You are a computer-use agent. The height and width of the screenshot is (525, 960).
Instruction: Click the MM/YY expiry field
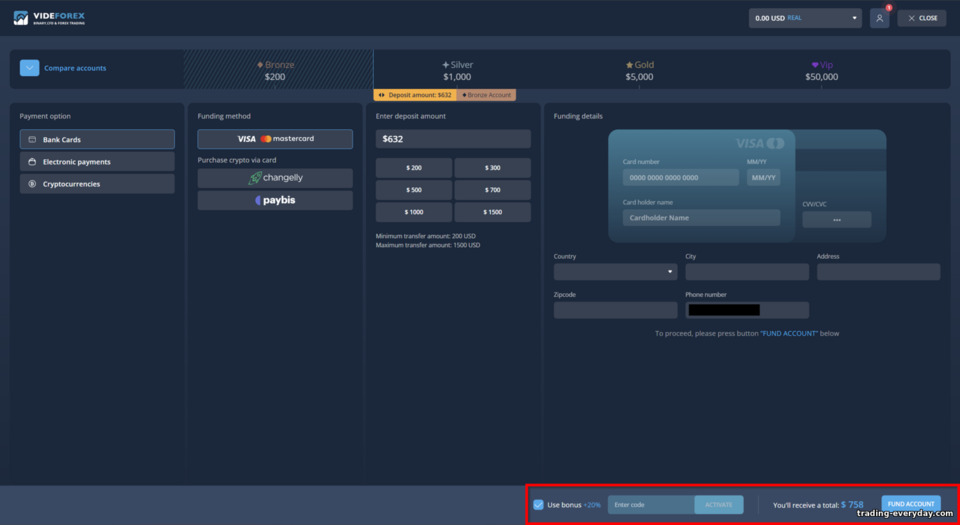click(763, 177)
